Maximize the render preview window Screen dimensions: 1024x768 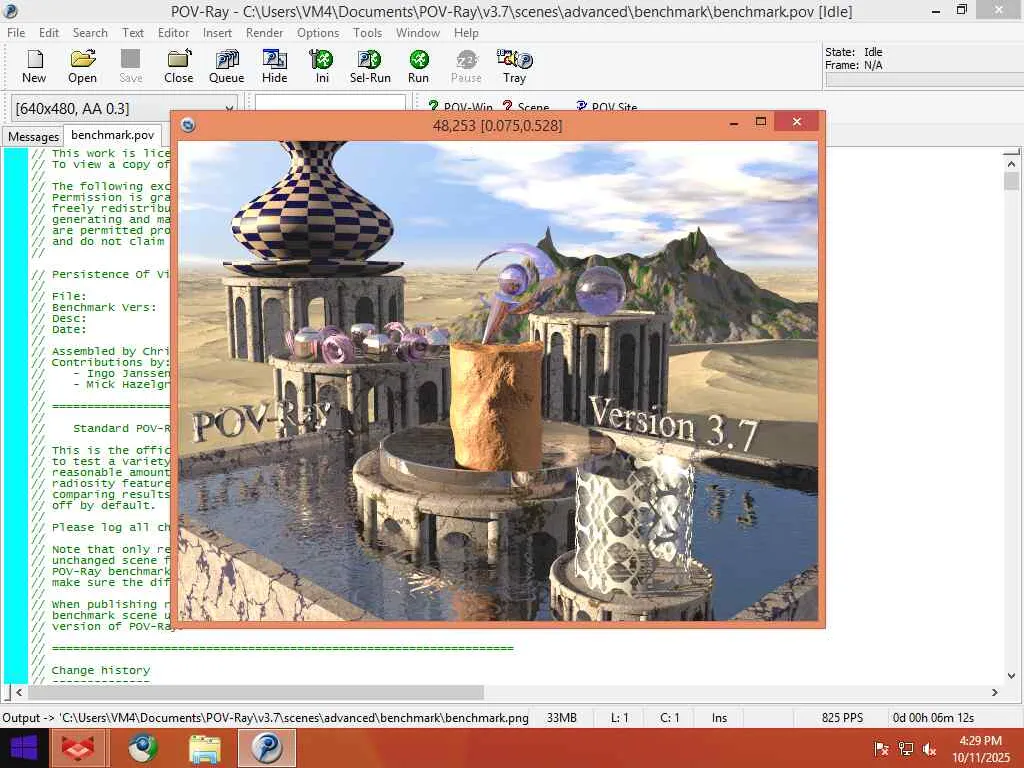point(760,121)
